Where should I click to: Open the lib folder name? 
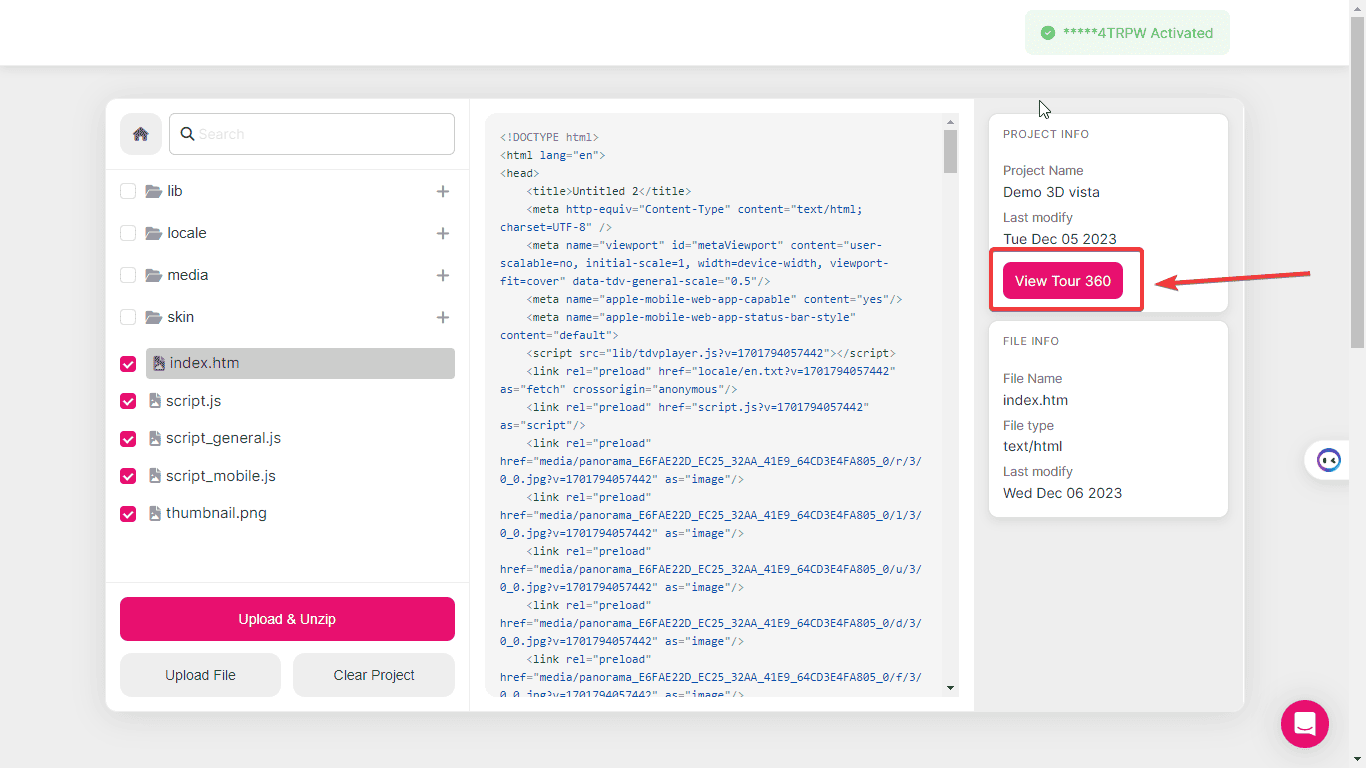pos(175,191)
